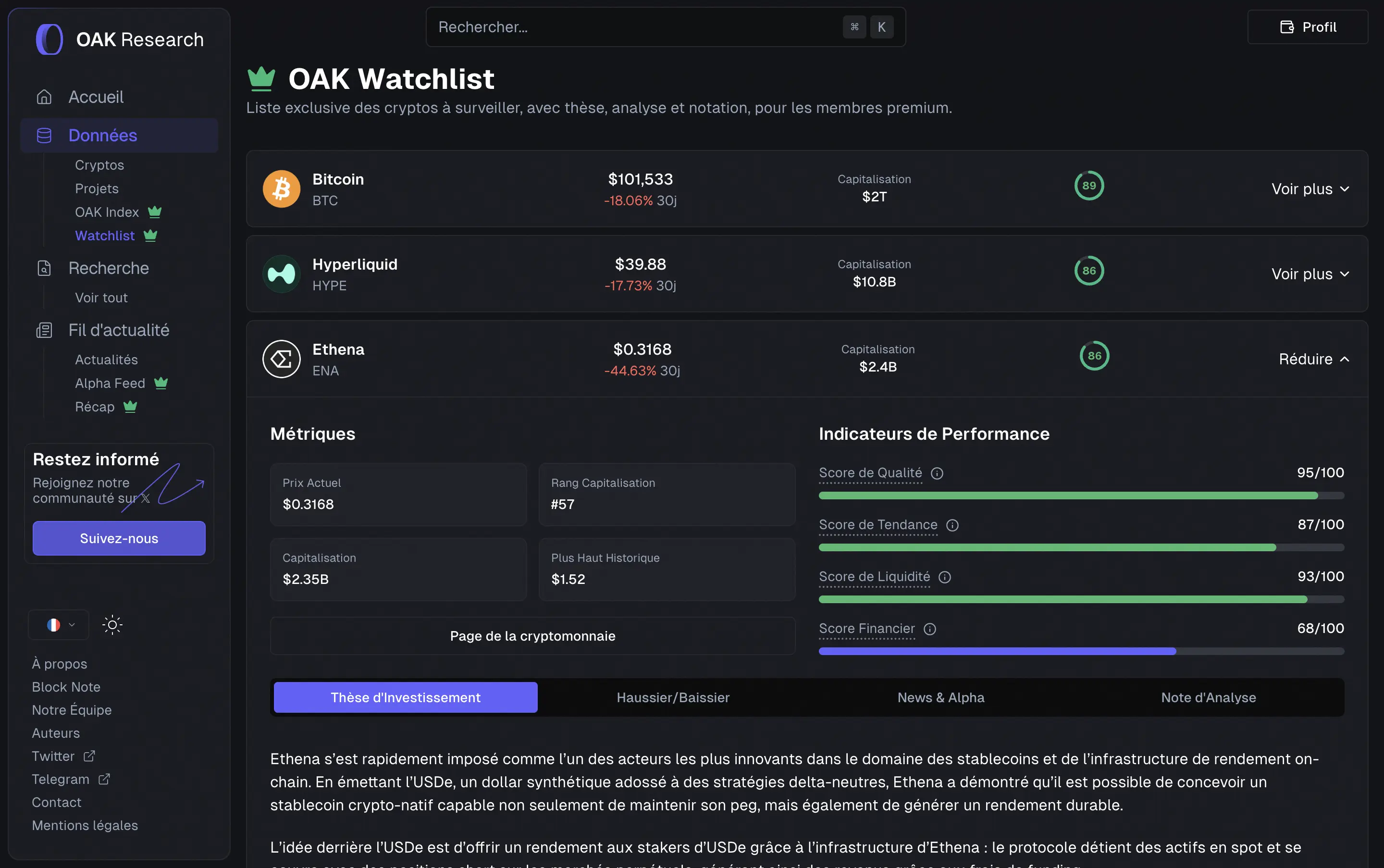
Task: Open the Fil d'actualité feed icon
Action: [x=44, y=330]
